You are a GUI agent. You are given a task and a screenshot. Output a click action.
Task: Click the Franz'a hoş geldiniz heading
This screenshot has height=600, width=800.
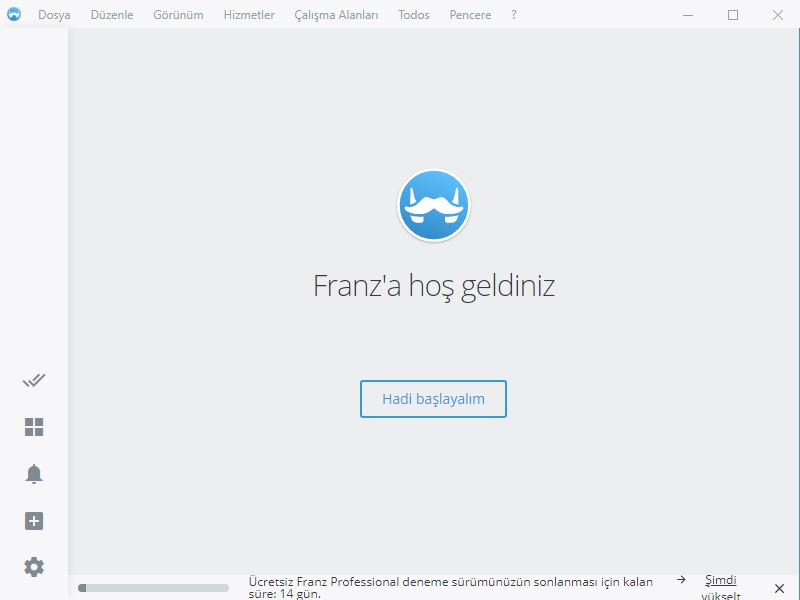[x=434, y=286]
